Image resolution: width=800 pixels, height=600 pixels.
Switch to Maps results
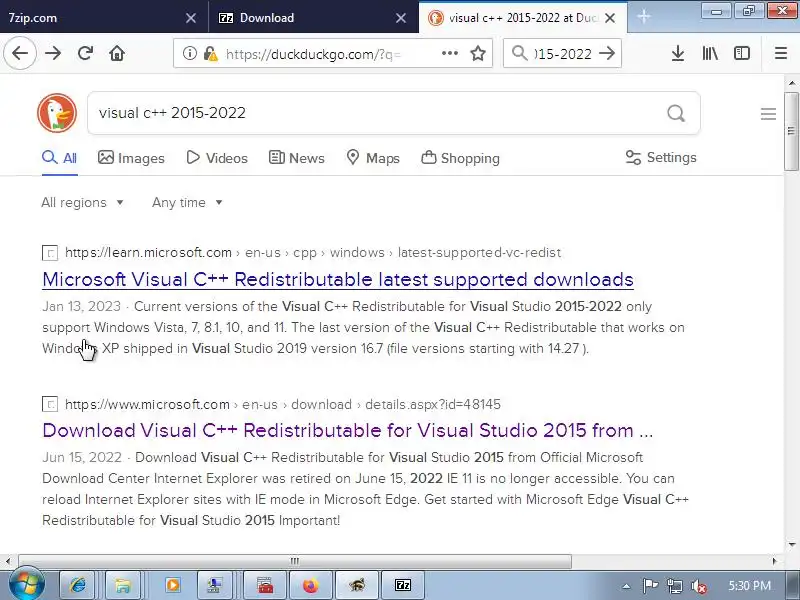(x=373, y=158)
